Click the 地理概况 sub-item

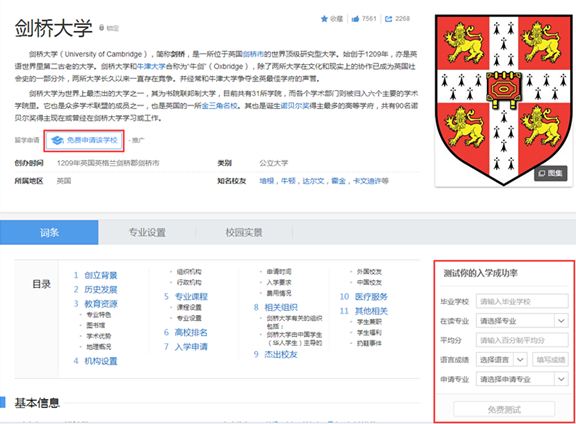(x=98, y=347)
